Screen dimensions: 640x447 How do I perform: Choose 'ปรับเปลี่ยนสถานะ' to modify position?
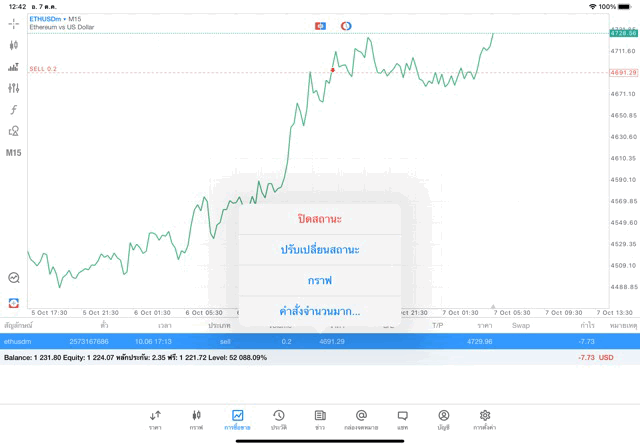(320, 249)
